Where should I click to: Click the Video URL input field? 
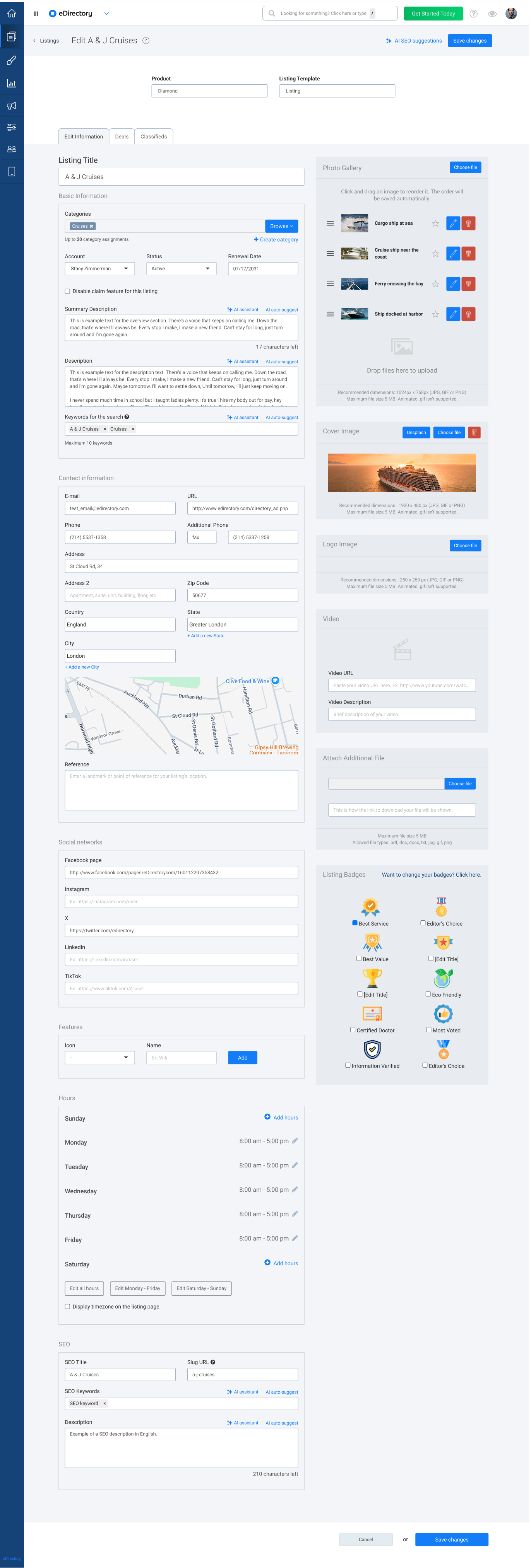coord(401,685)
